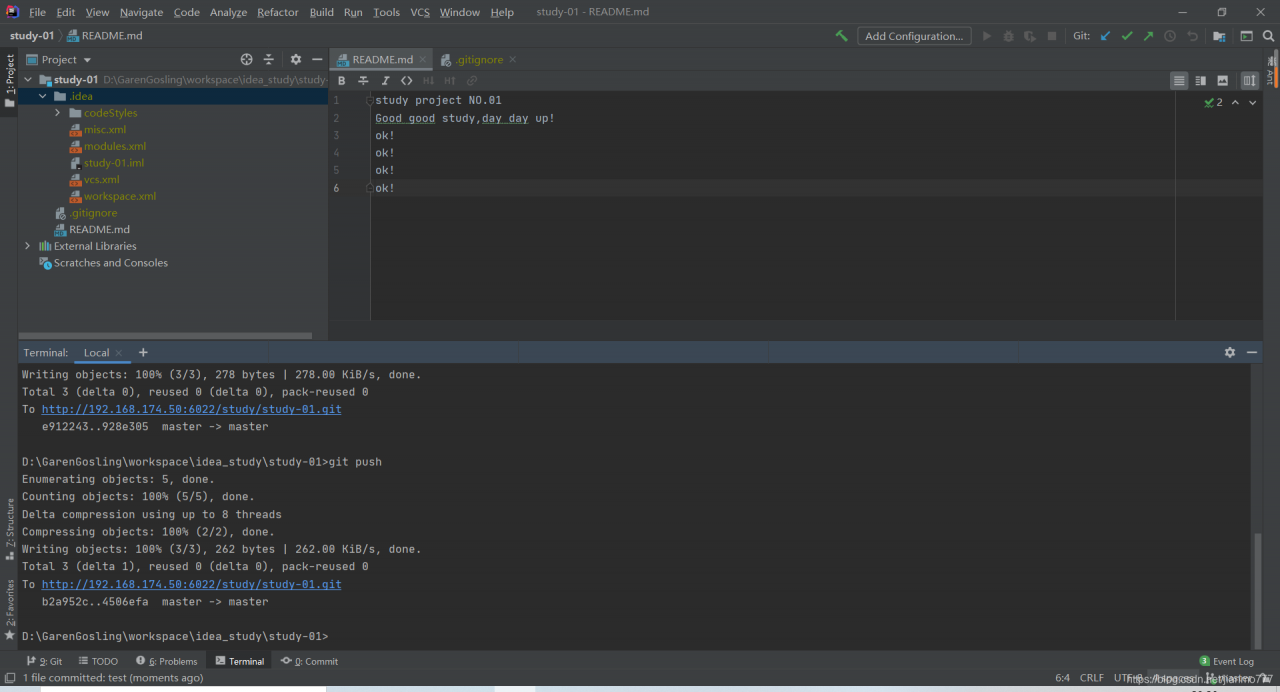1280x692 pixels.
Task: Click the locate file crosshair icon
Action: click(247, 60)
